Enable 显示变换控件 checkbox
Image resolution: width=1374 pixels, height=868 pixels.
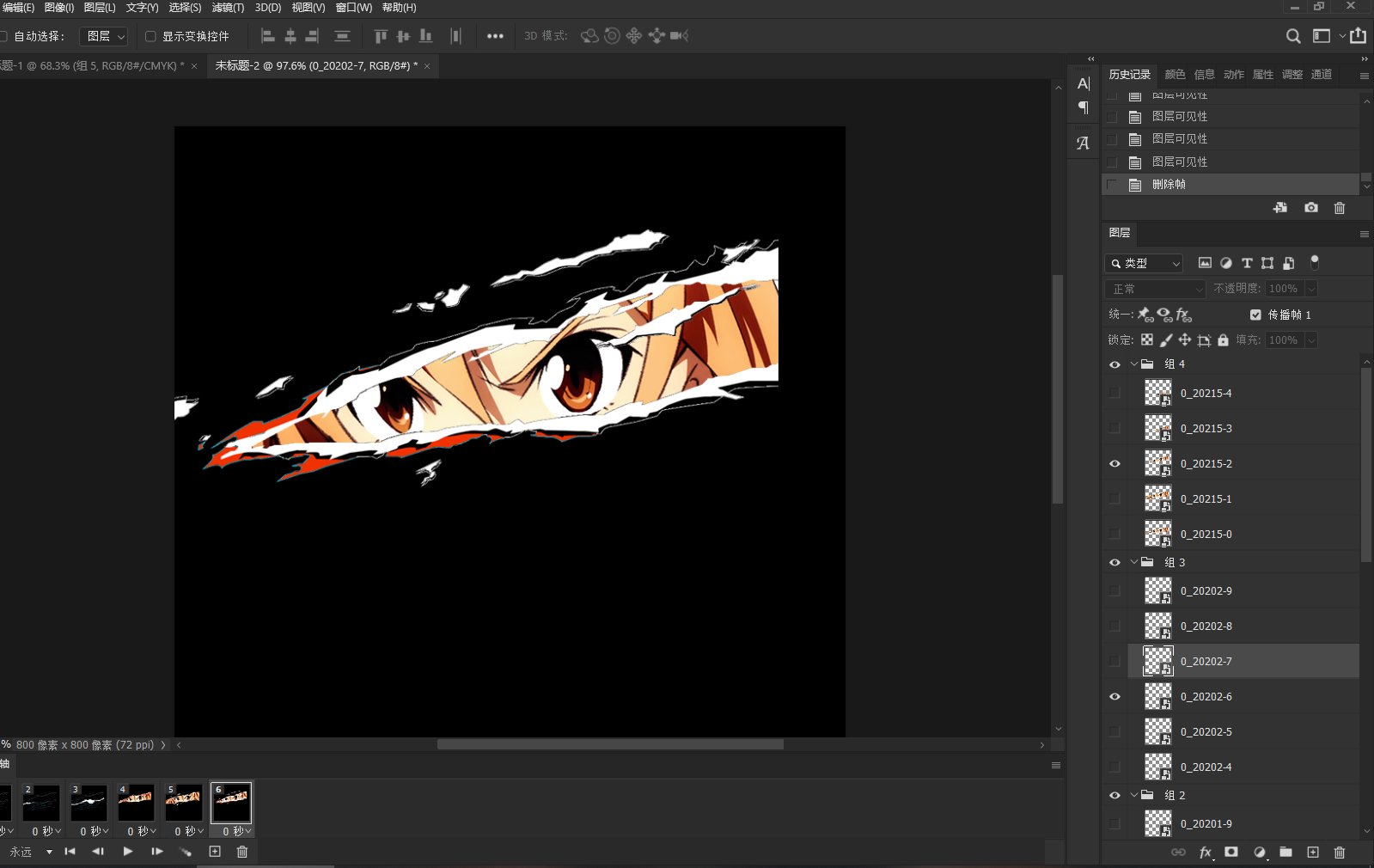[x=150, y=36]
